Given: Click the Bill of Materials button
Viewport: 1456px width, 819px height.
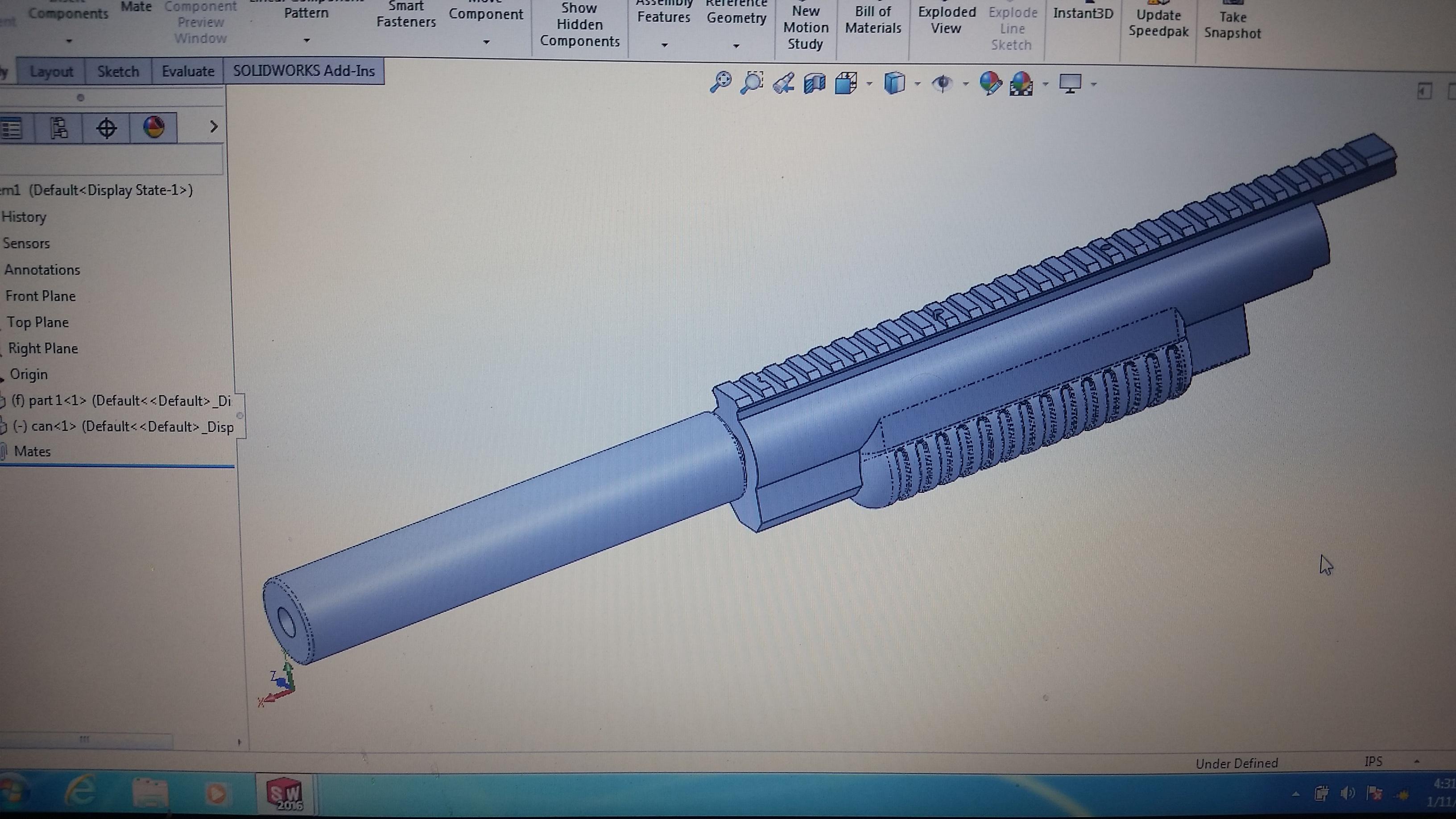Looking at the screenshot, I should click(x=873, y=20).
